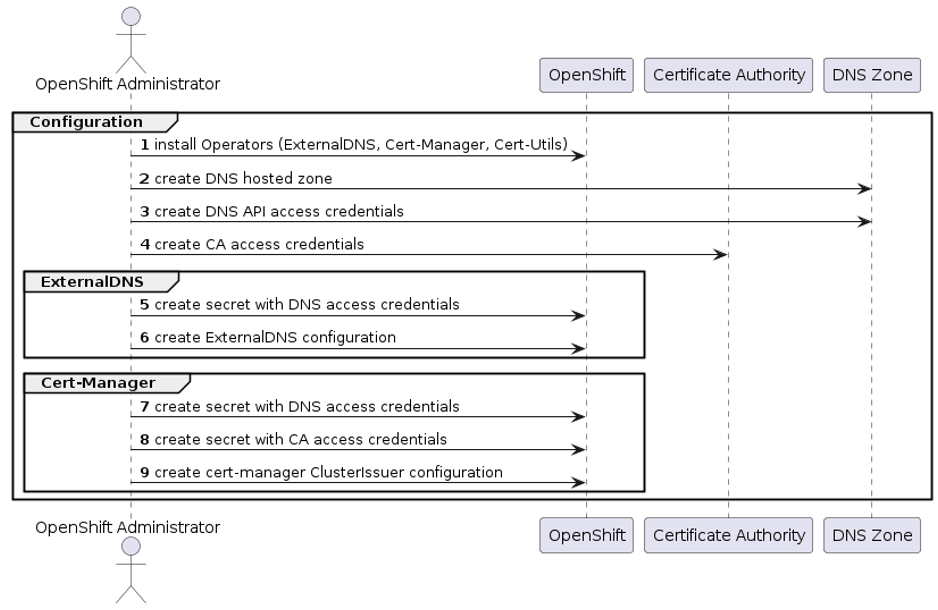The image size is (938, 610).
Task: Select the top OpenShift participant box
Action: tap(586, 75)
